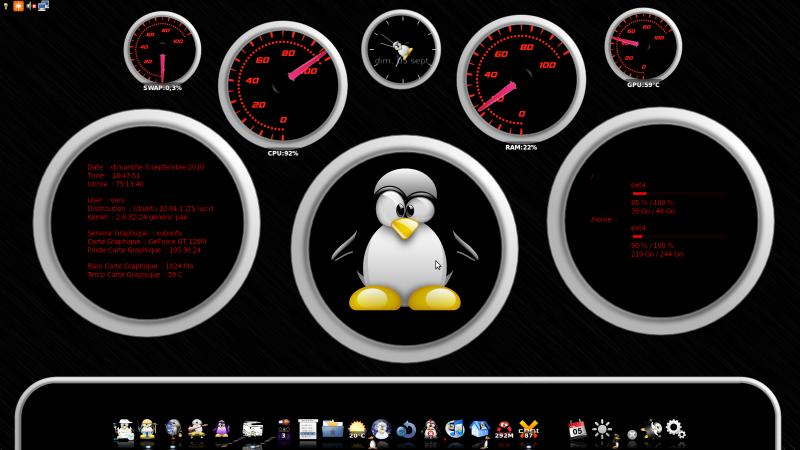Click the 219 Go / 244 Go disk text

pyautogui.click(x=657, y=254)
